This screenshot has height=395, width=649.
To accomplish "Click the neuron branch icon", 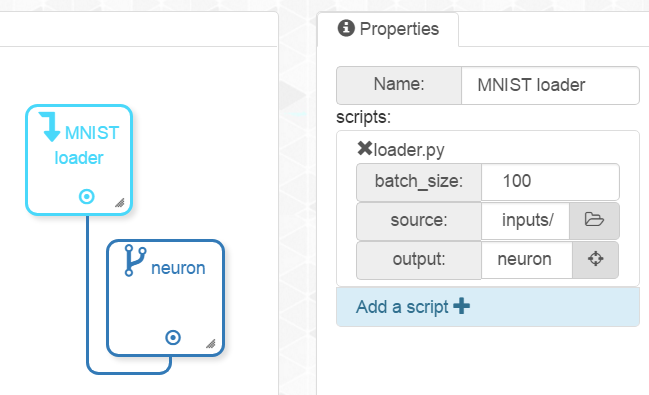I will (135, 260).
